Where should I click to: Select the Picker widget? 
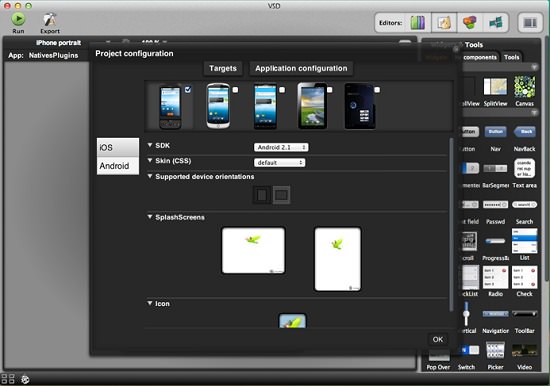coord(495,350)
